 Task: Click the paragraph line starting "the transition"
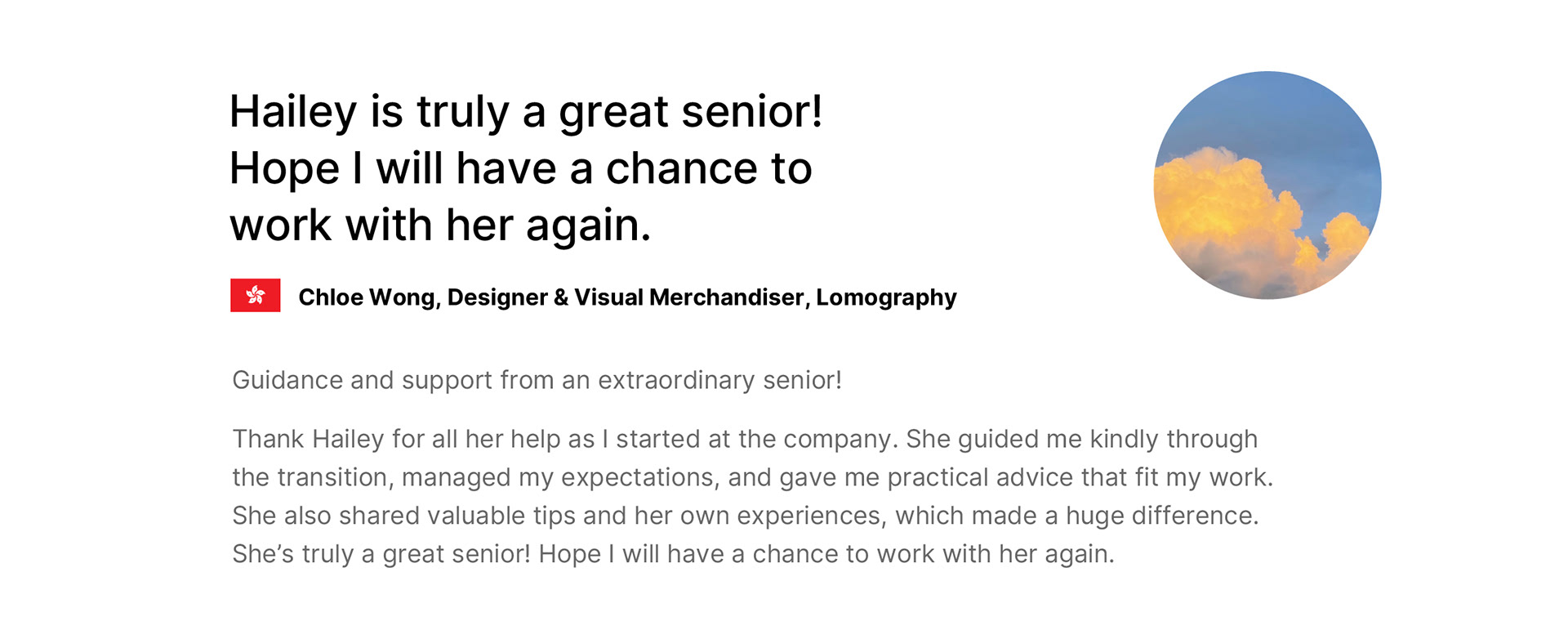(752, 478)
